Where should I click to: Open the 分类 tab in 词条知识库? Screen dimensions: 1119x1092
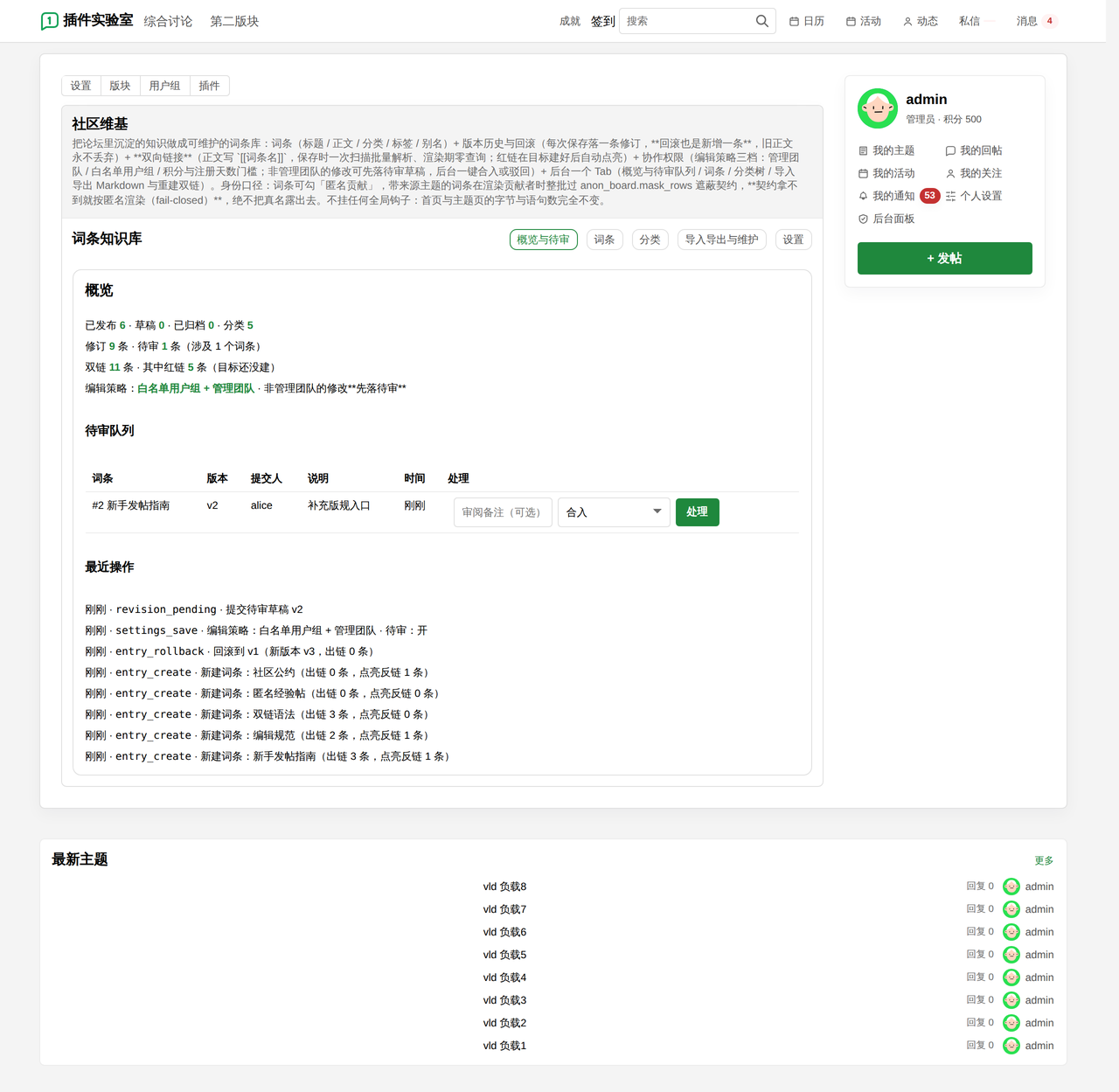click(650, 240)
